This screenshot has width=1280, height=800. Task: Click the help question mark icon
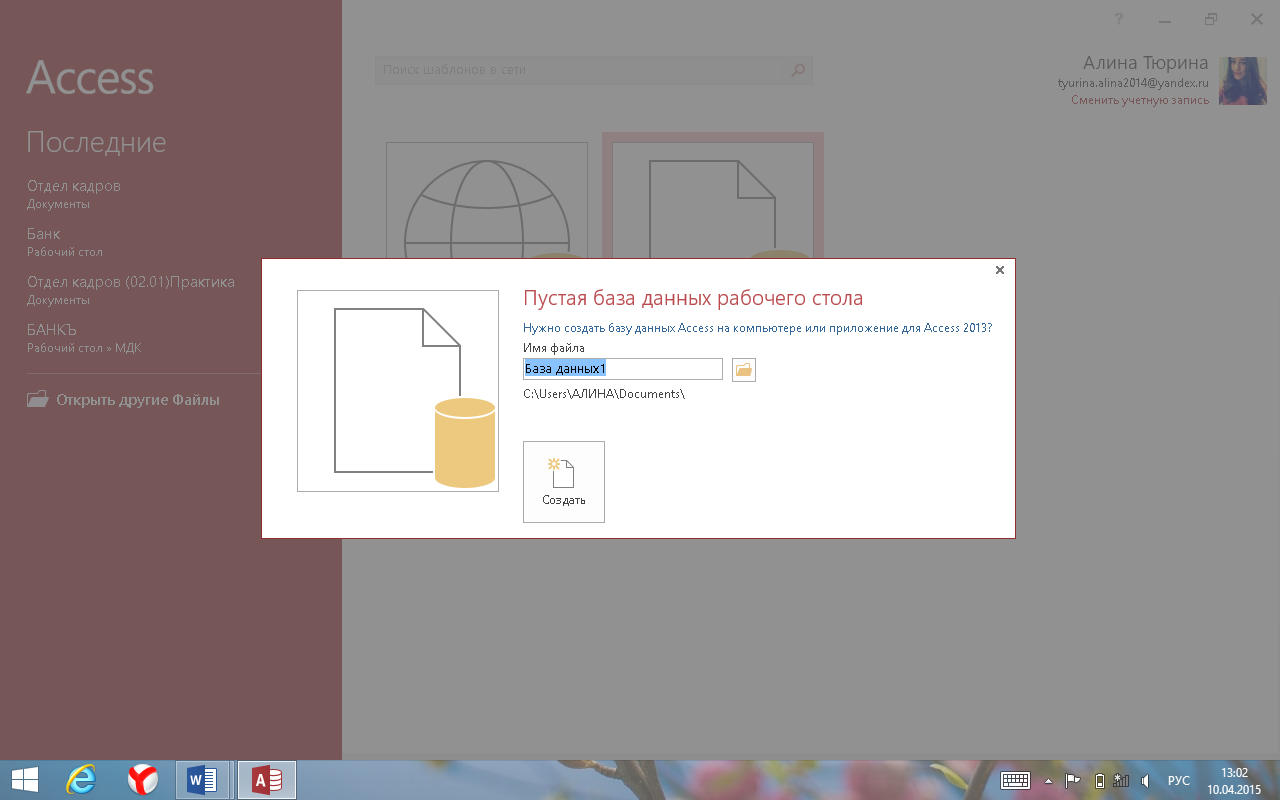1119,19
